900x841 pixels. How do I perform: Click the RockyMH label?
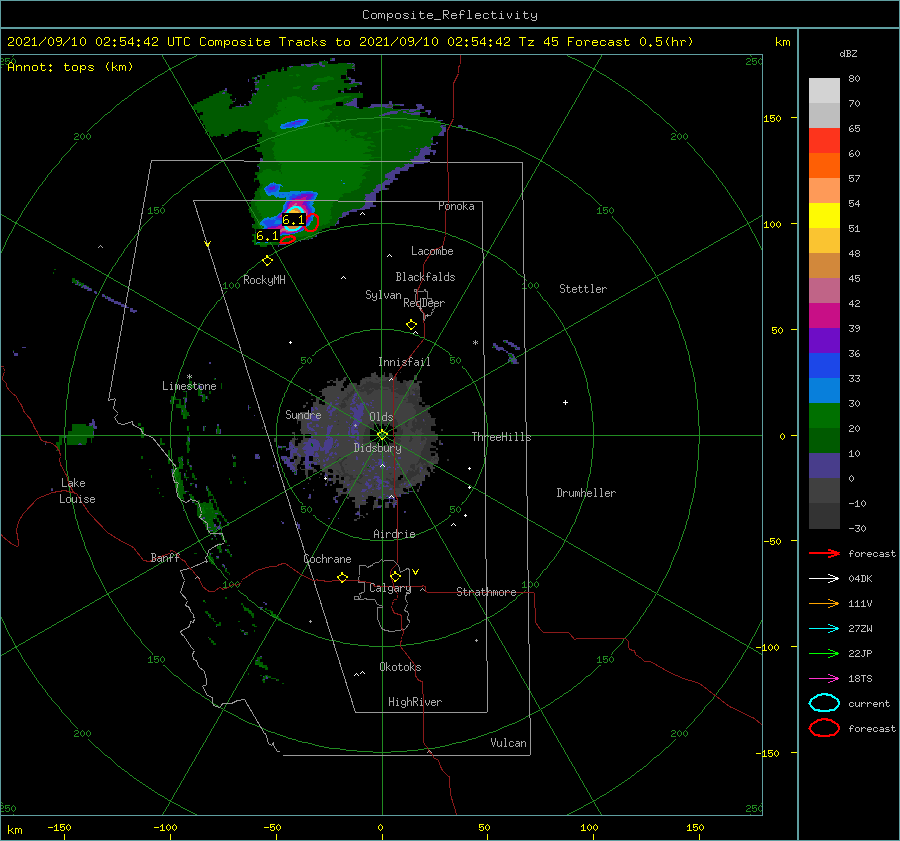[x=264, y=280]
